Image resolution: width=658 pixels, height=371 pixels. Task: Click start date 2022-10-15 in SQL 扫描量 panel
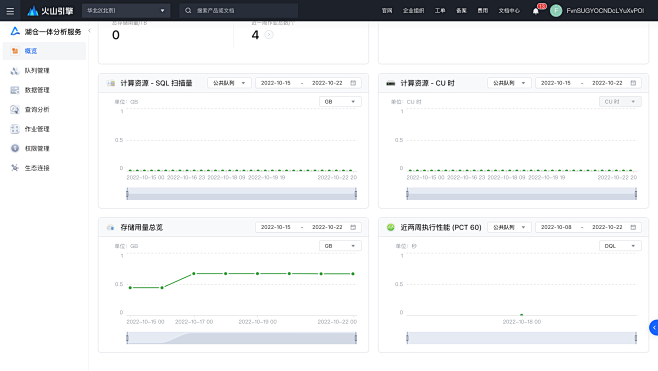276,83
